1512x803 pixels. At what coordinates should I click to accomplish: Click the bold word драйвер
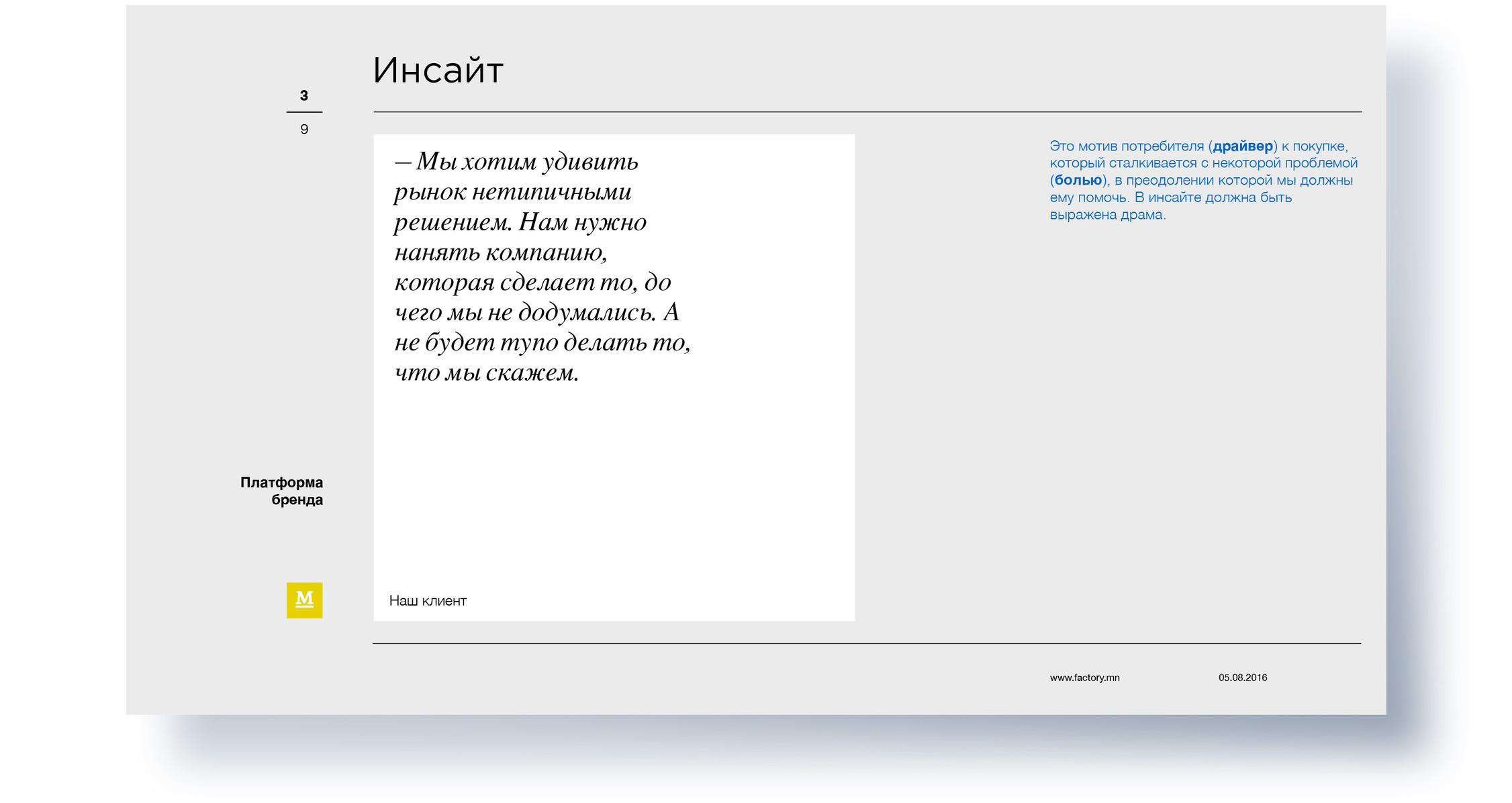coord(1243,146)
